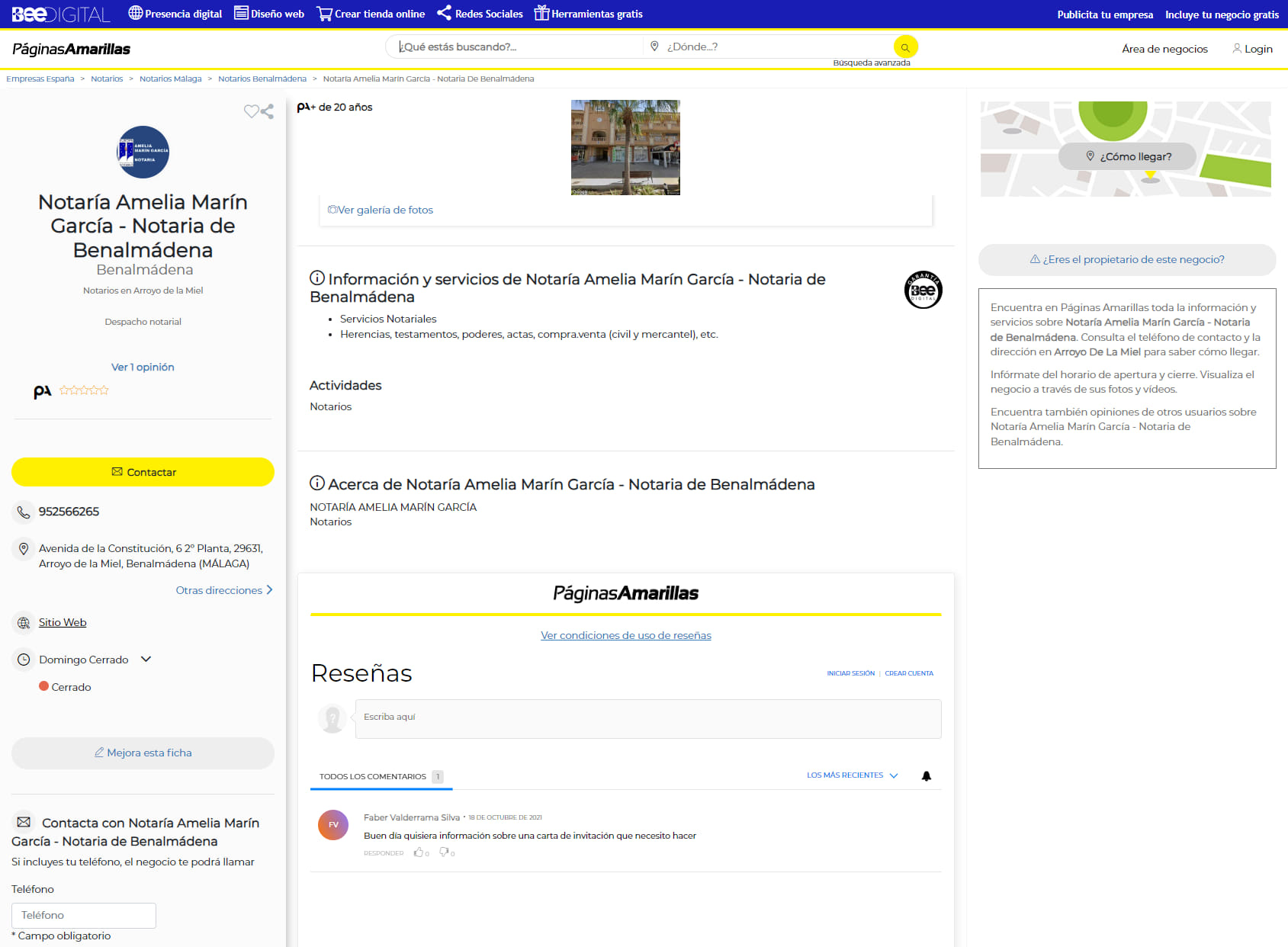Click phone number 952566265
Image resolution: width=1288 pixels, height=947 pixels.
point(69,512)
